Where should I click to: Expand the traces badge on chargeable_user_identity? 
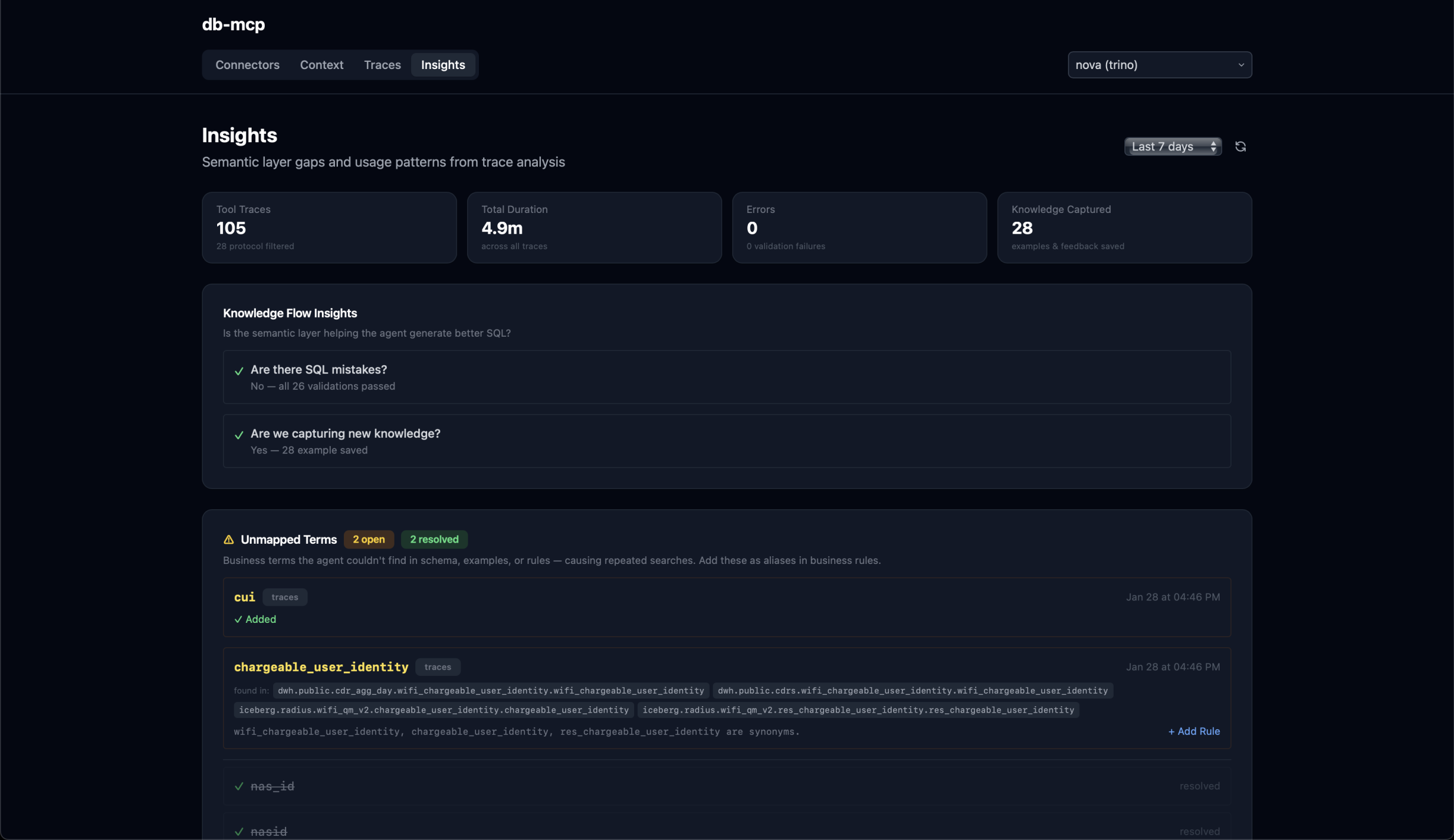tap(438, 667)
